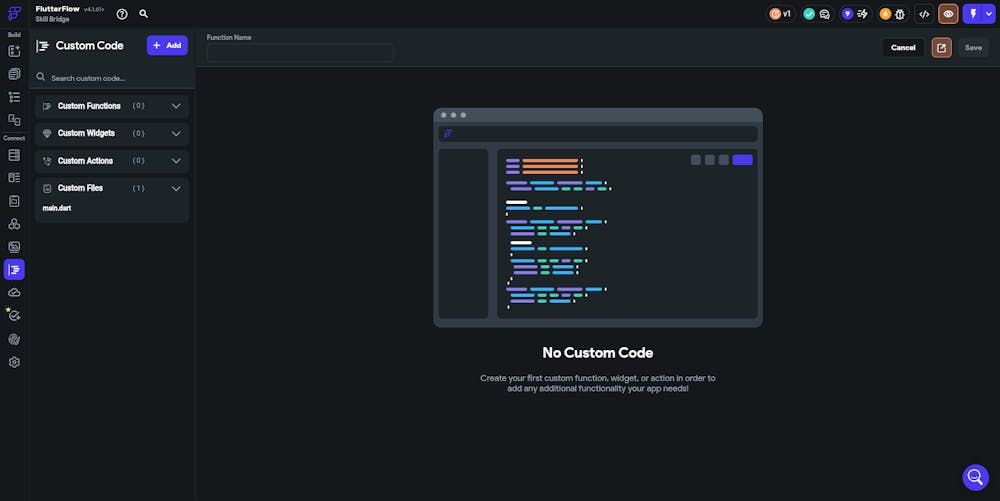Click the Save button
The height and width of the screenshot is (501, 1000).
[x=973, y=47]
